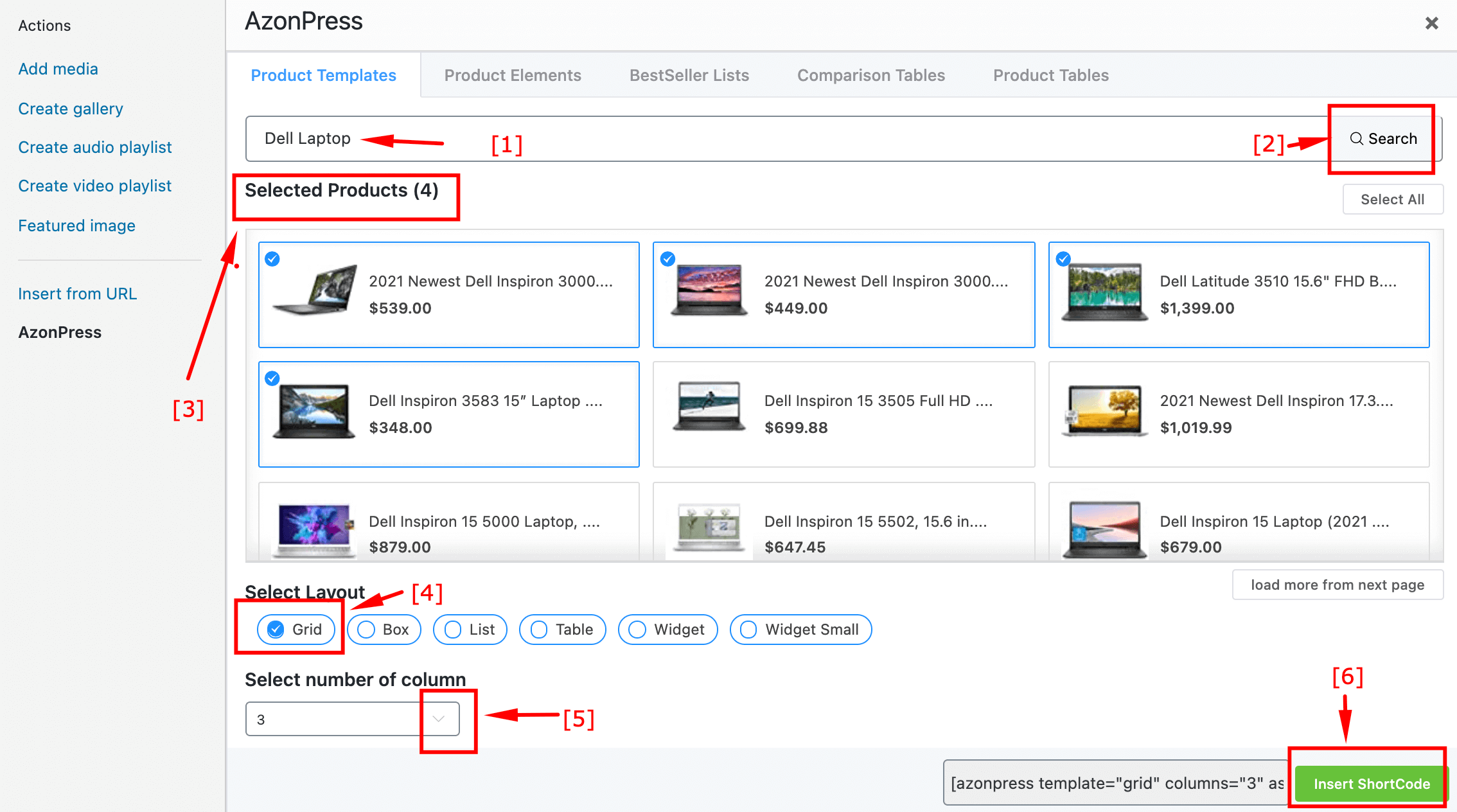Focus the Dell Laptop search field
The image size is (1457, 812).
[787, 139]
